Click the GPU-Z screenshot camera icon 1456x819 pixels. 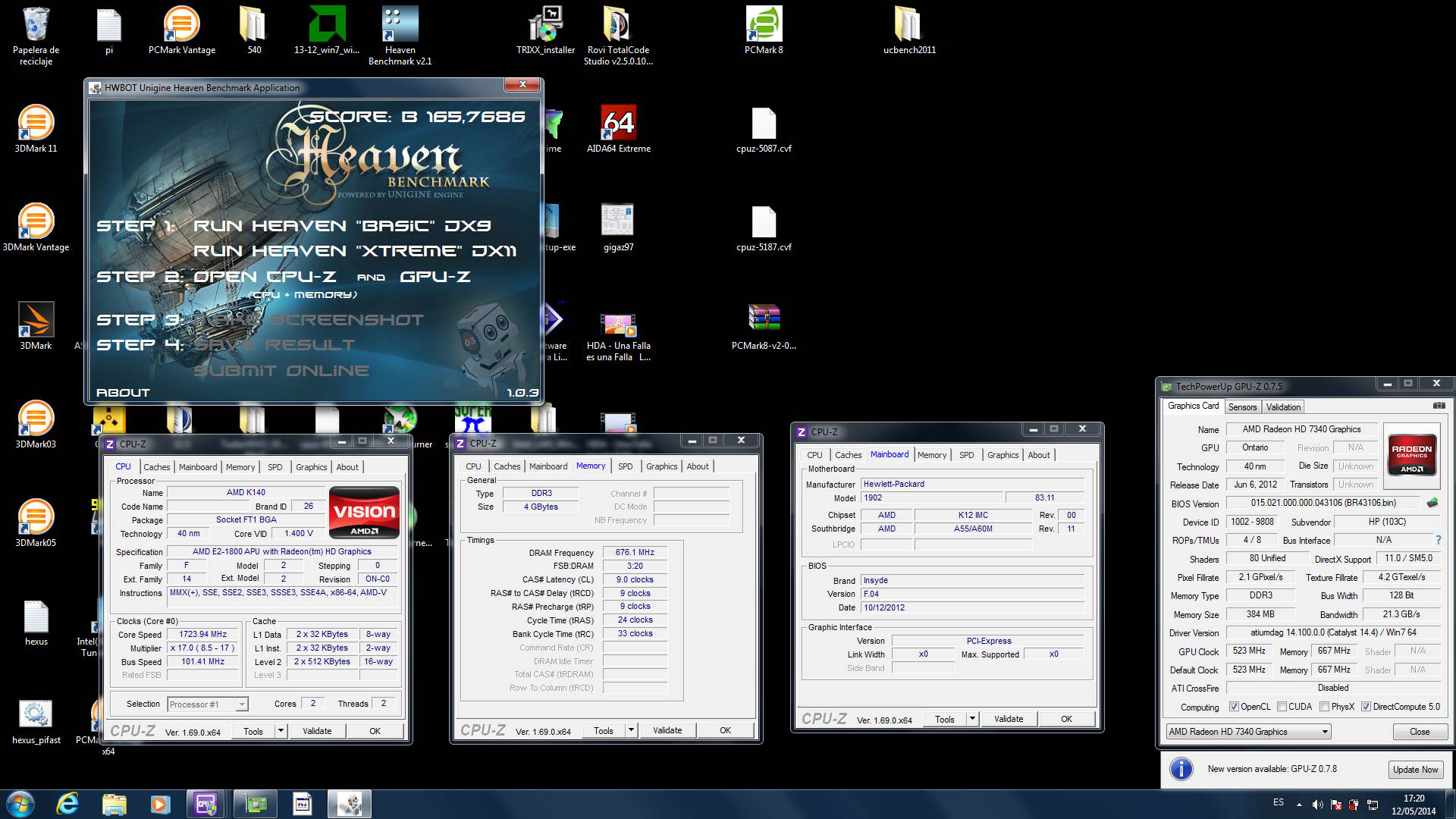[1439, 406]
